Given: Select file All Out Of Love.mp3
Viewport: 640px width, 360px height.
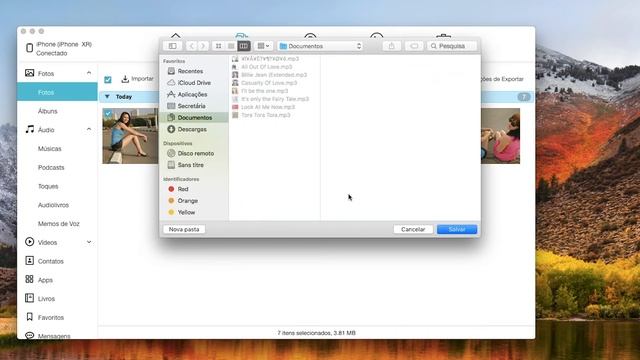Looking at the screenshot, I should coord(267,67).
